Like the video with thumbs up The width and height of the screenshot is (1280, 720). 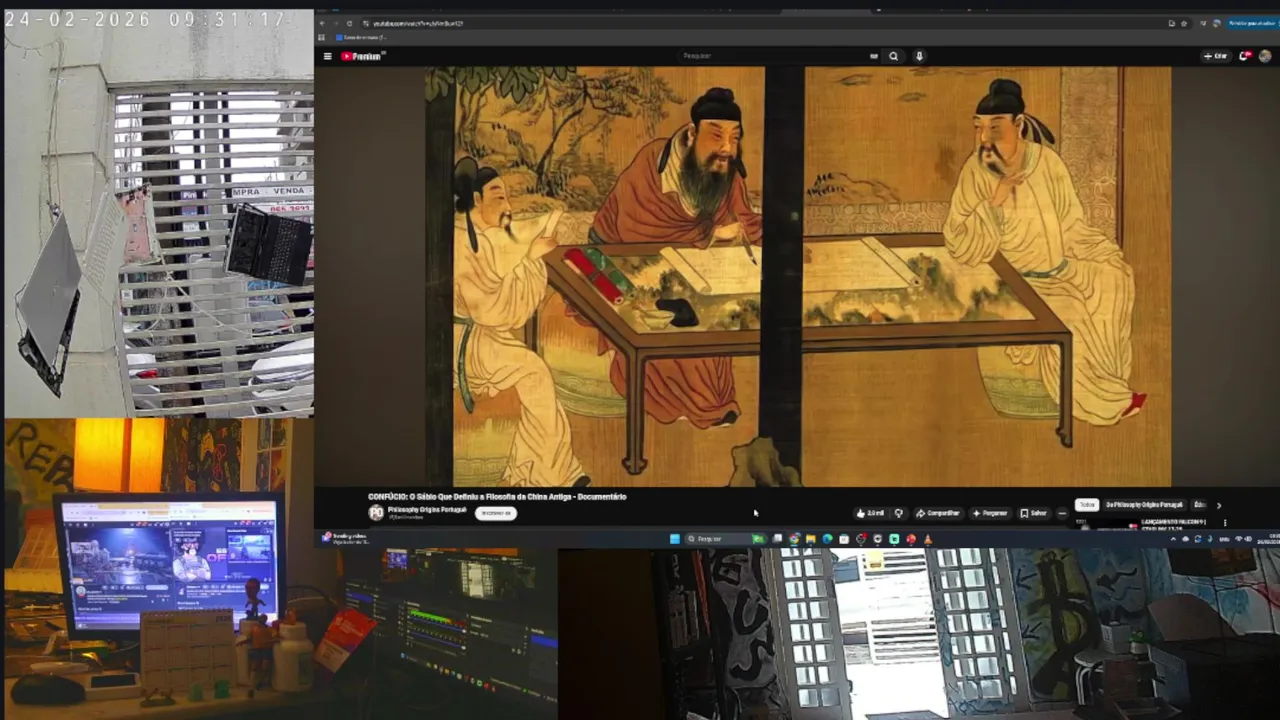[x=870, y=513]
